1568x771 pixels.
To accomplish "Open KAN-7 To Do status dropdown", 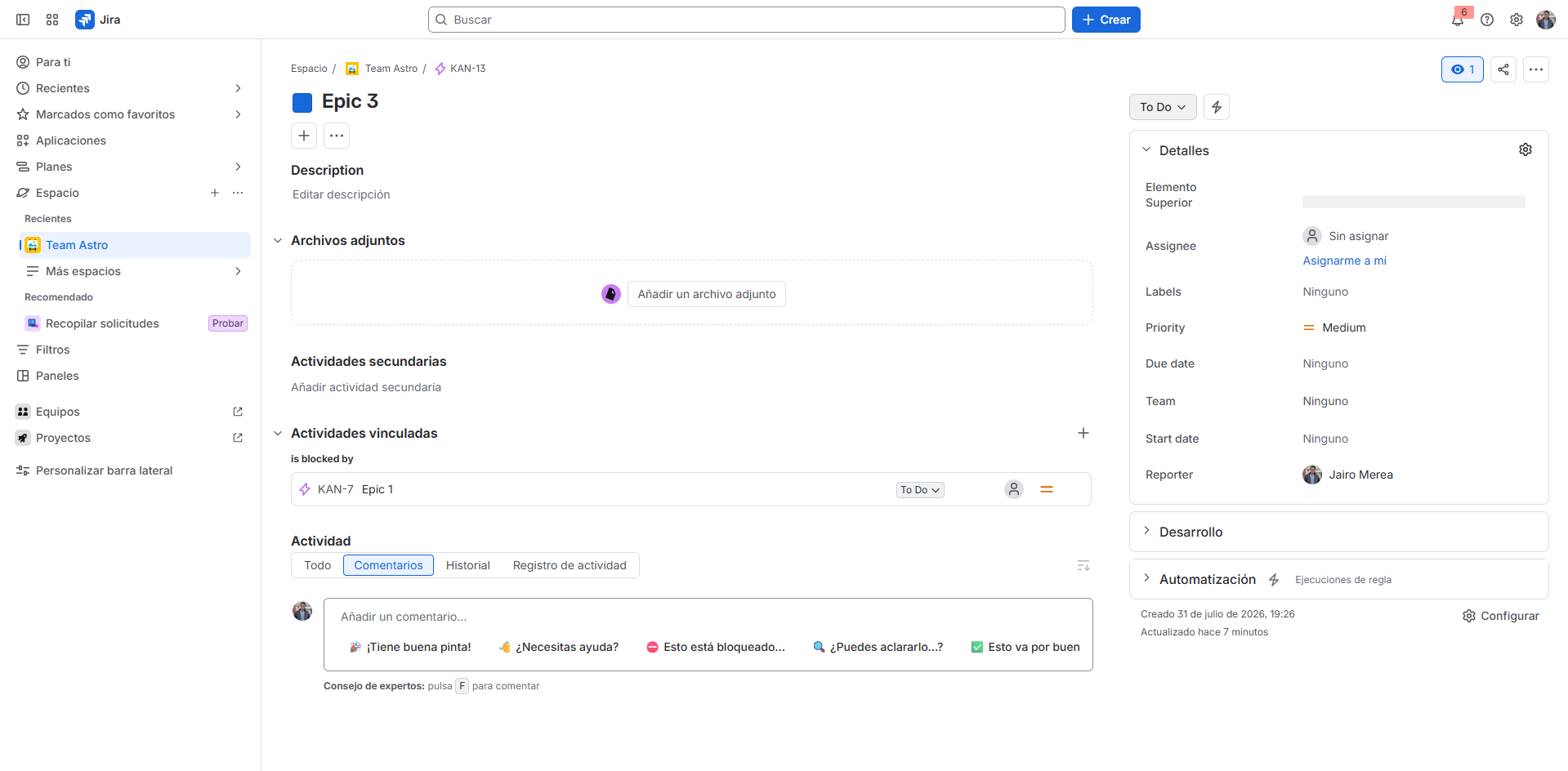I will click(x=920, y=490).
